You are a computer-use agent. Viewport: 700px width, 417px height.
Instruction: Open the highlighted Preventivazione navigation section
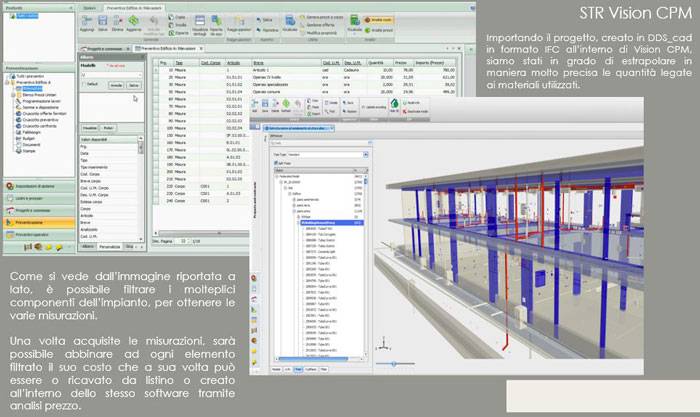coord(39,222)
